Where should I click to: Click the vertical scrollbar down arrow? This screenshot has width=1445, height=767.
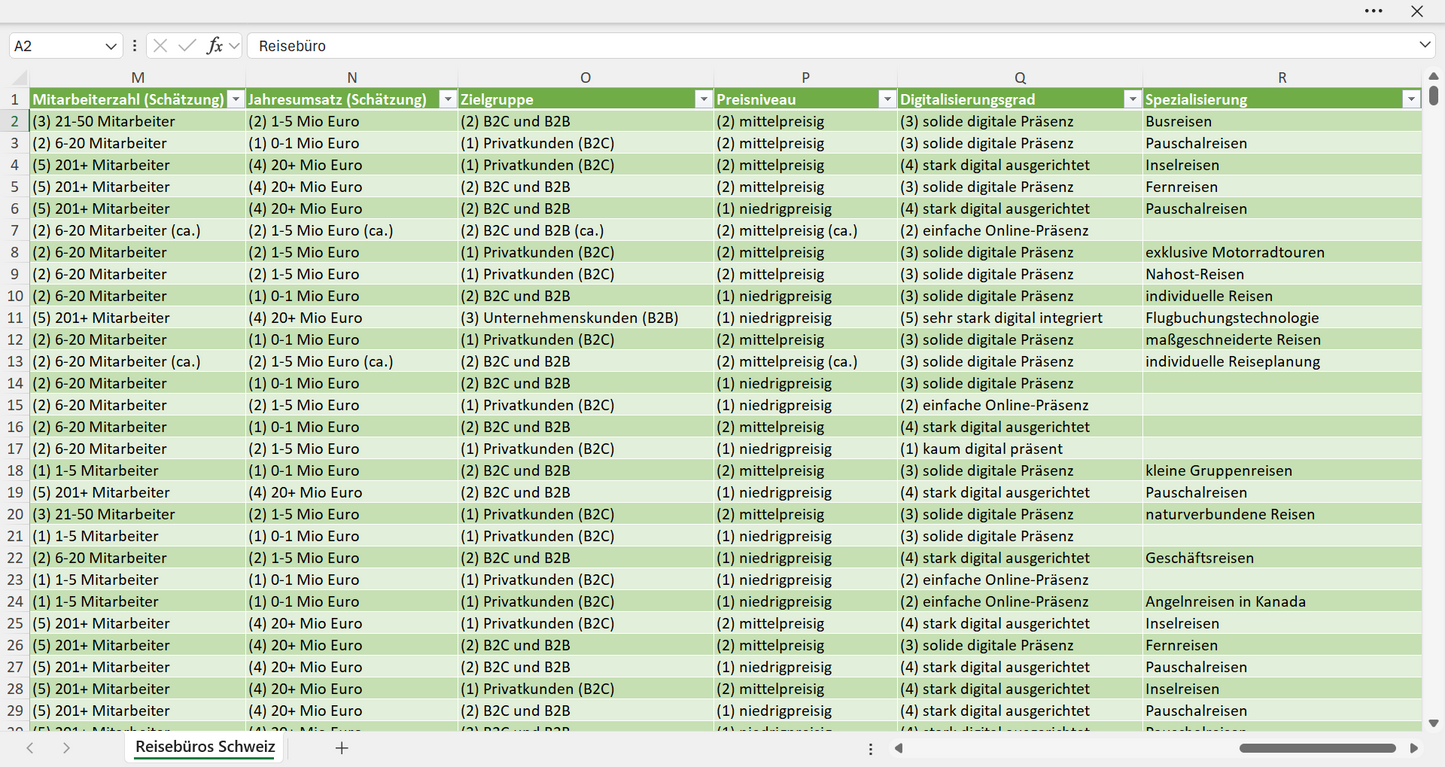point(1434,723)
